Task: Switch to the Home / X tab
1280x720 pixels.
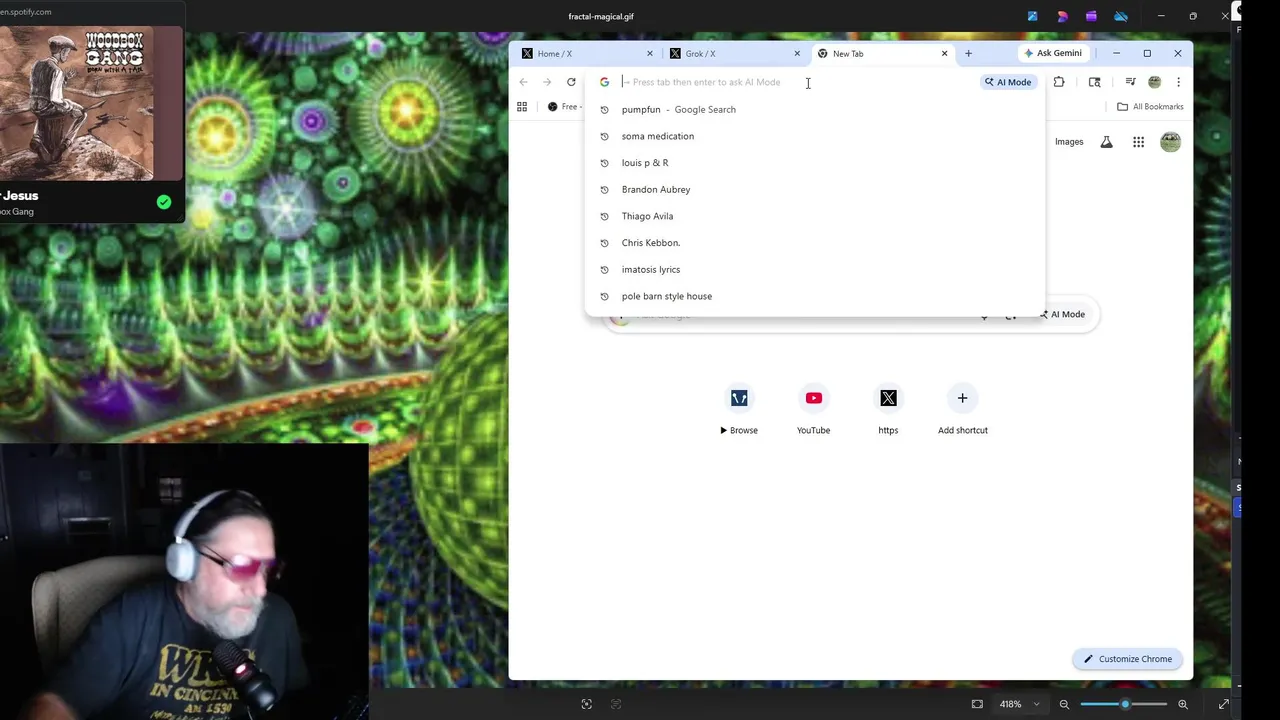Action: 588,53
